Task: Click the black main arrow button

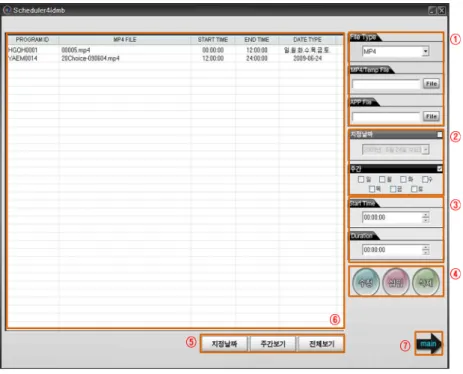Action: click(429, 343)
